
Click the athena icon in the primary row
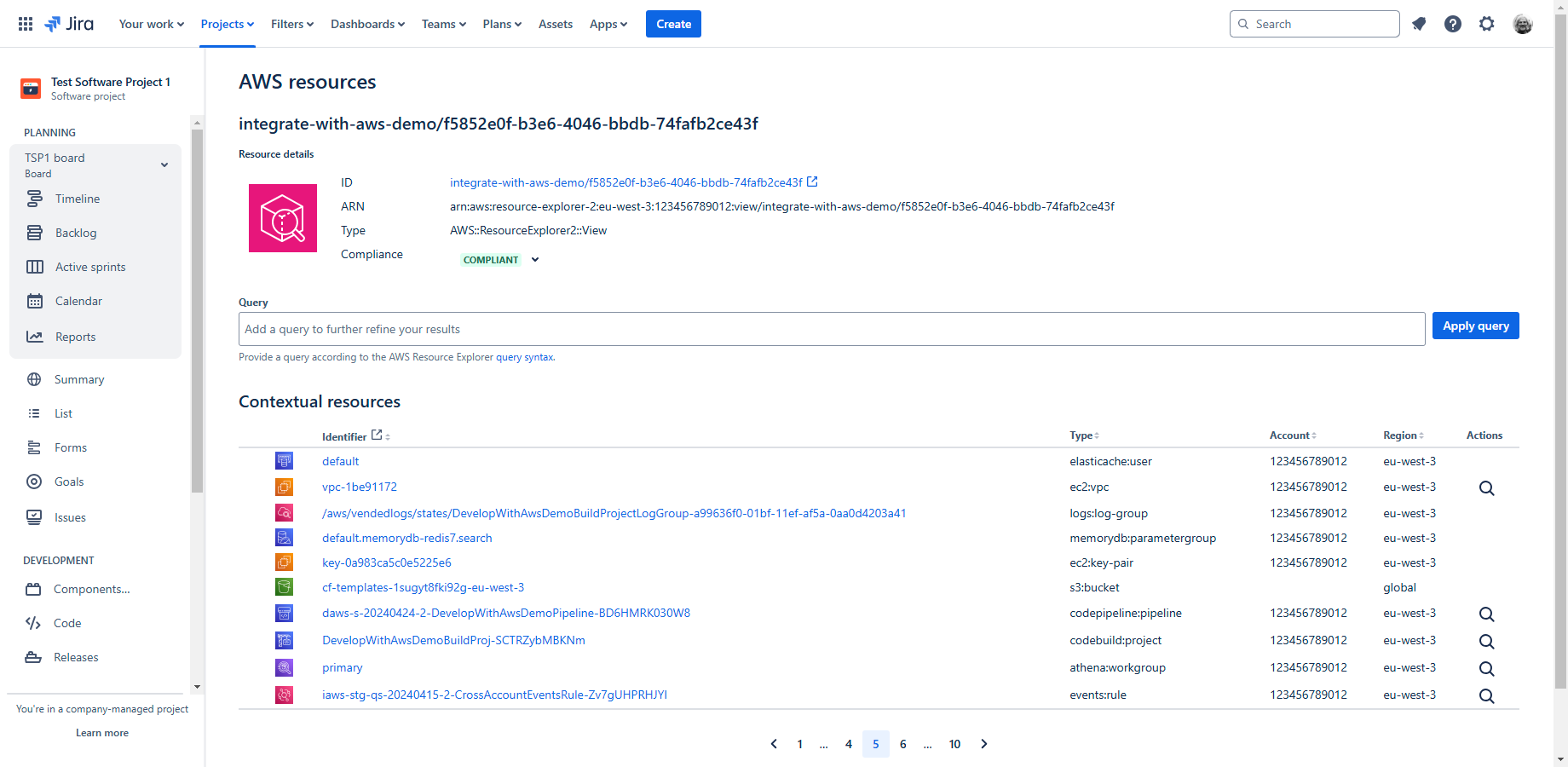click(x=284, y=667)
